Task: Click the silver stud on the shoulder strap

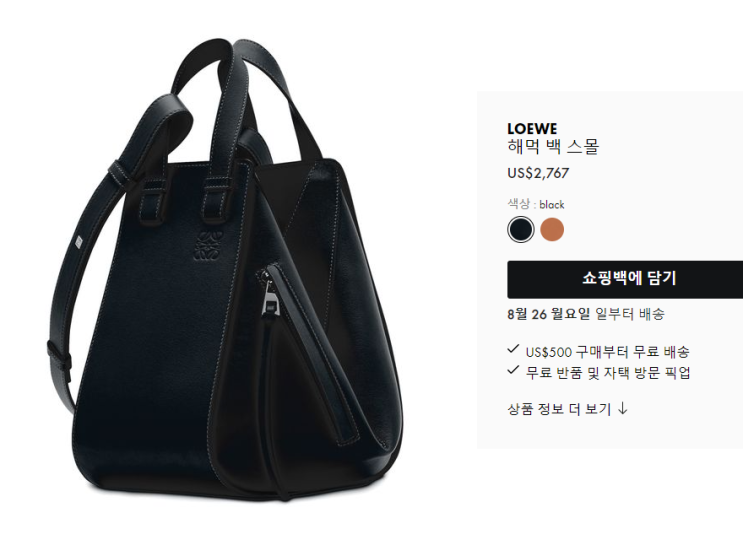Action: coord(79,242)
